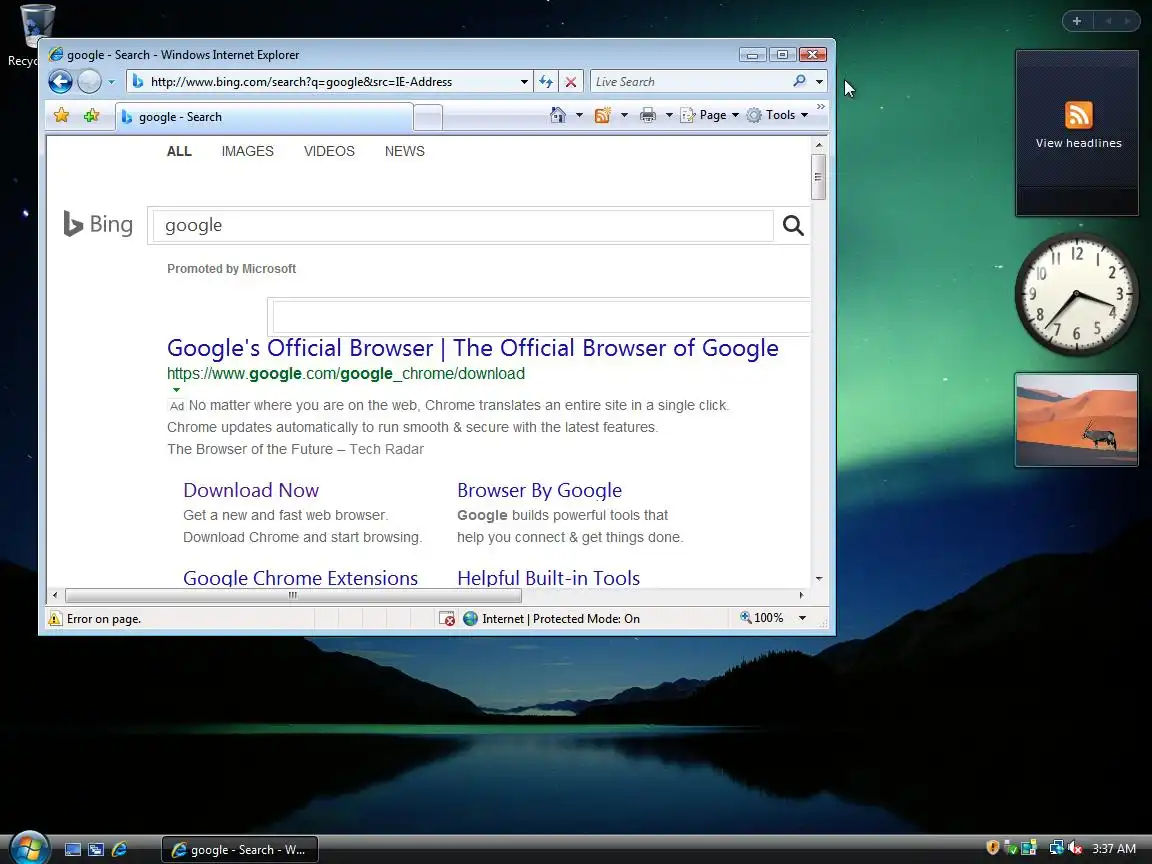
Task: Click the Windows Security shield tray icon
Action: [x=993, y=848]
